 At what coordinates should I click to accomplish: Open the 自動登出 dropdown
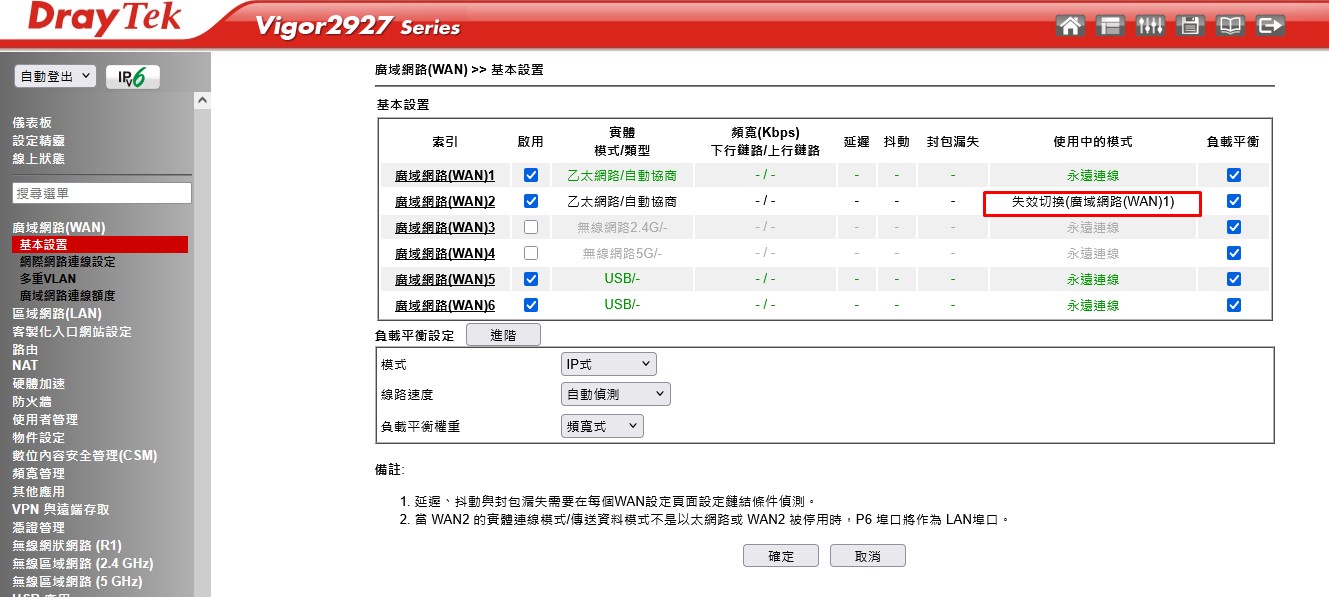coord(55,76)
